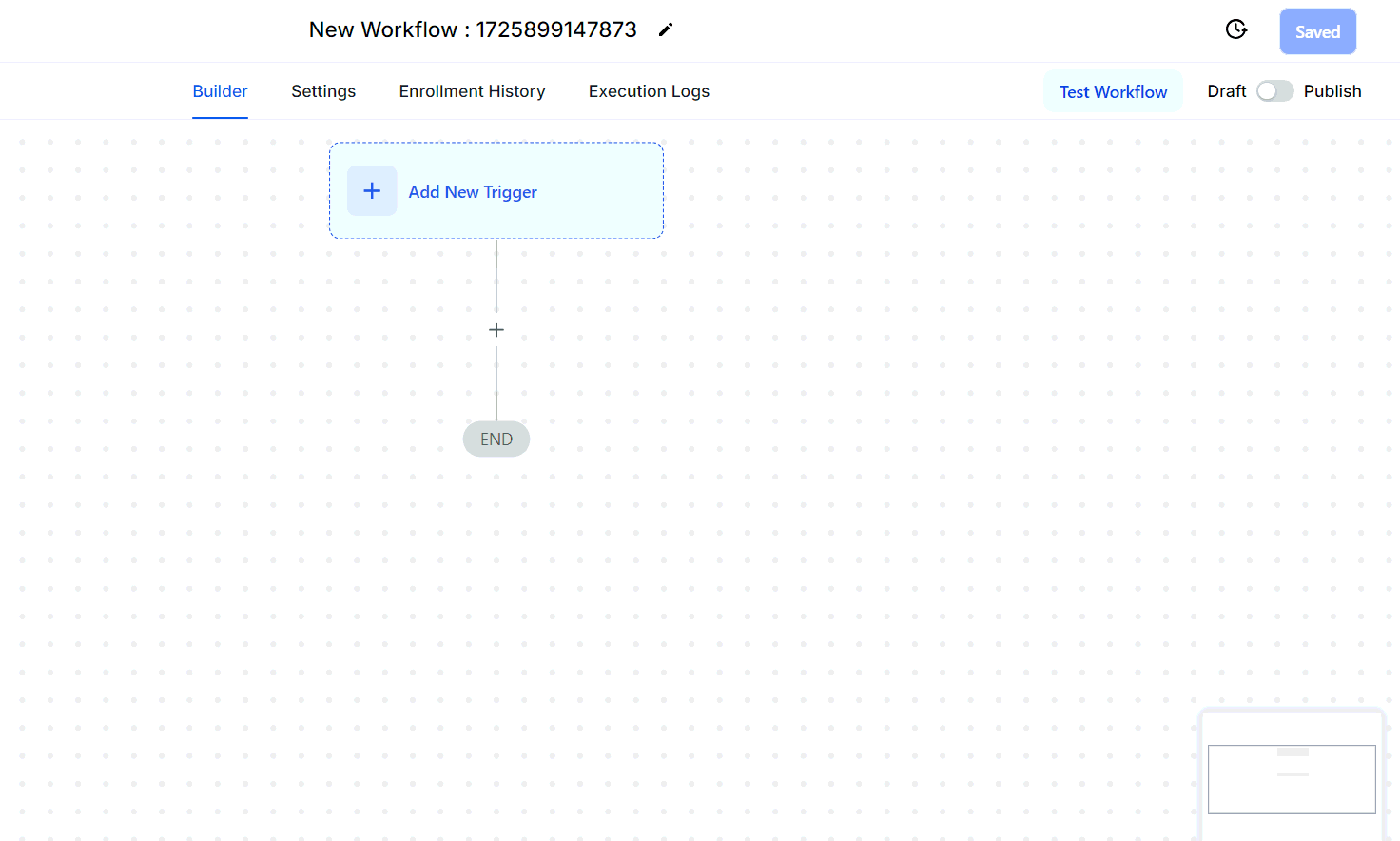Click workflow title text

473,29
